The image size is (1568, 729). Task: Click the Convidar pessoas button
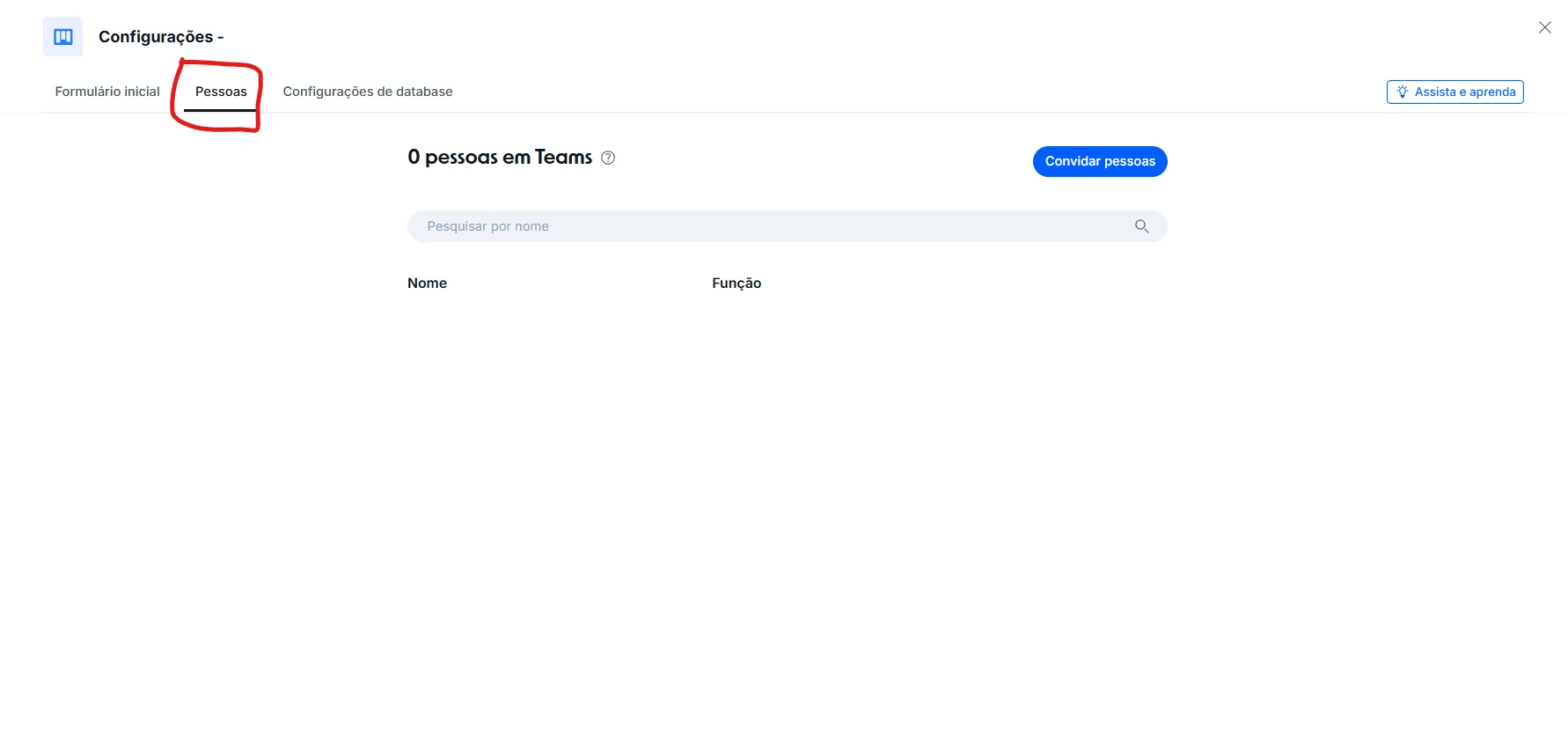click(1100, 161)
